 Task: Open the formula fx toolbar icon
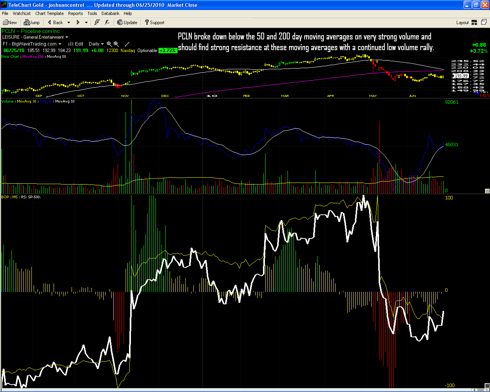107,22
